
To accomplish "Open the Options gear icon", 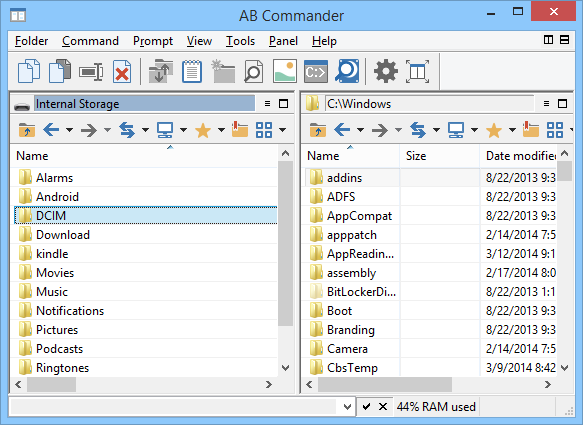I will [x=386, y=71].
